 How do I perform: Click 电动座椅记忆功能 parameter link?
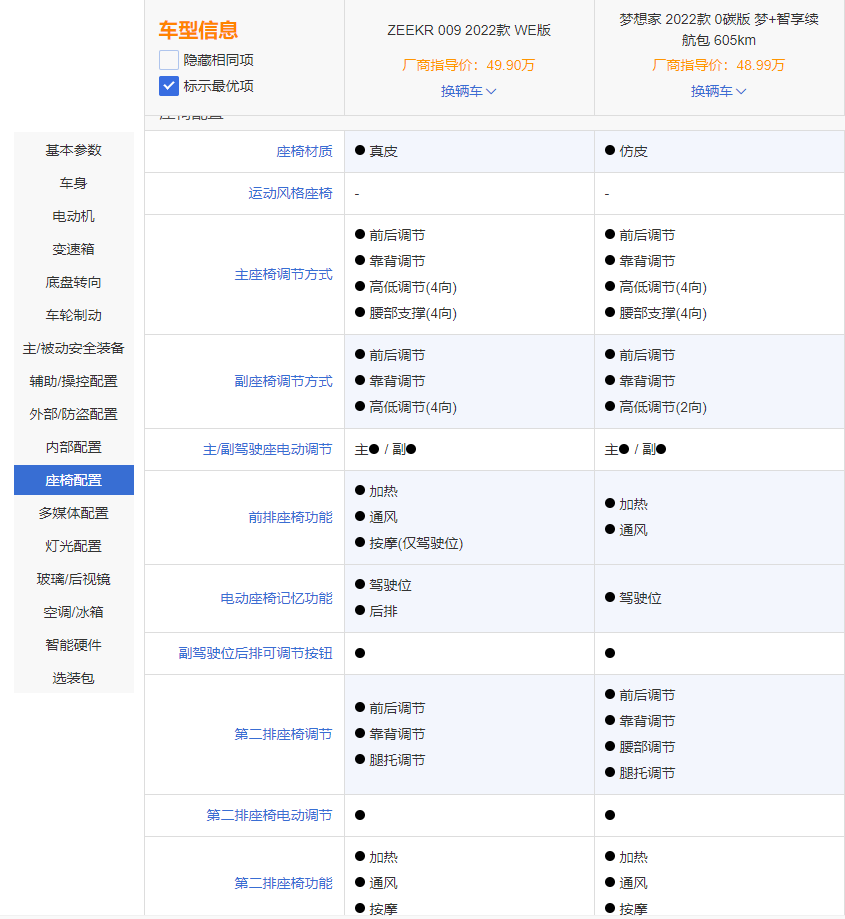point(276,598)
